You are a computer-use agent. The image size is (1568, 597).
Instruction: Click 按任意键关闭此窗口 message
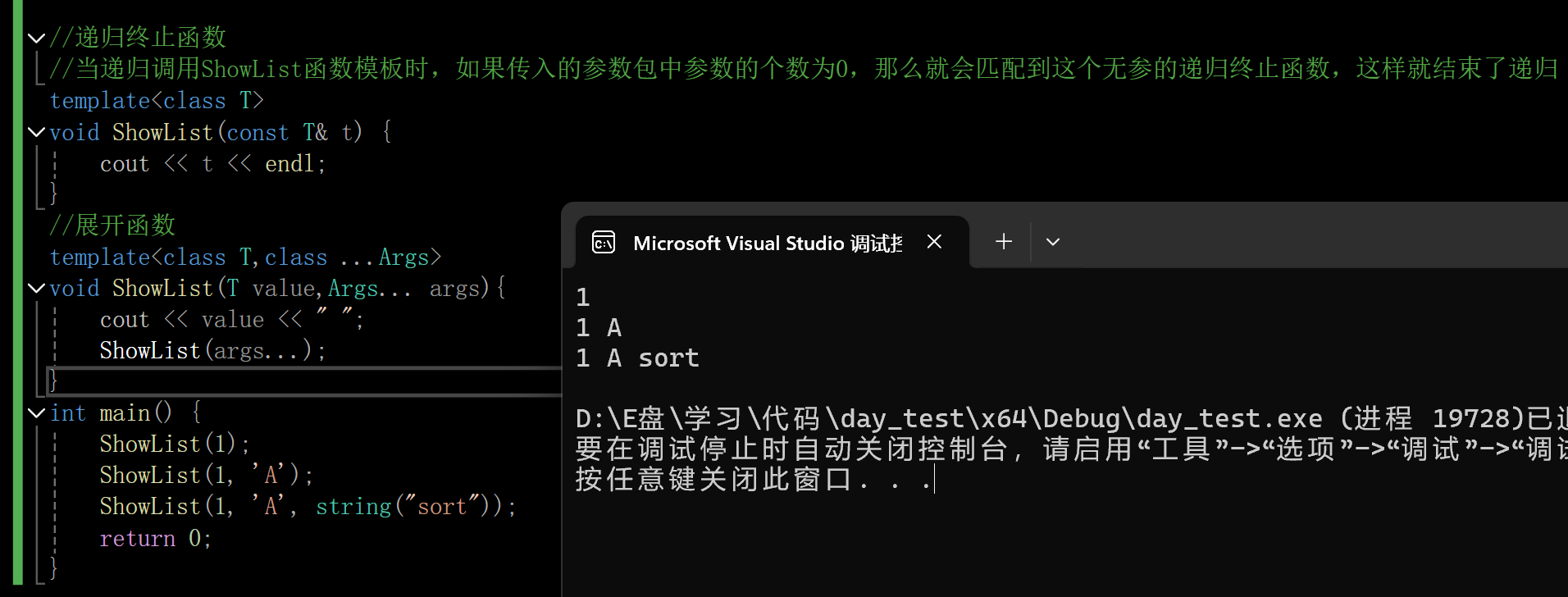point(754,480)
